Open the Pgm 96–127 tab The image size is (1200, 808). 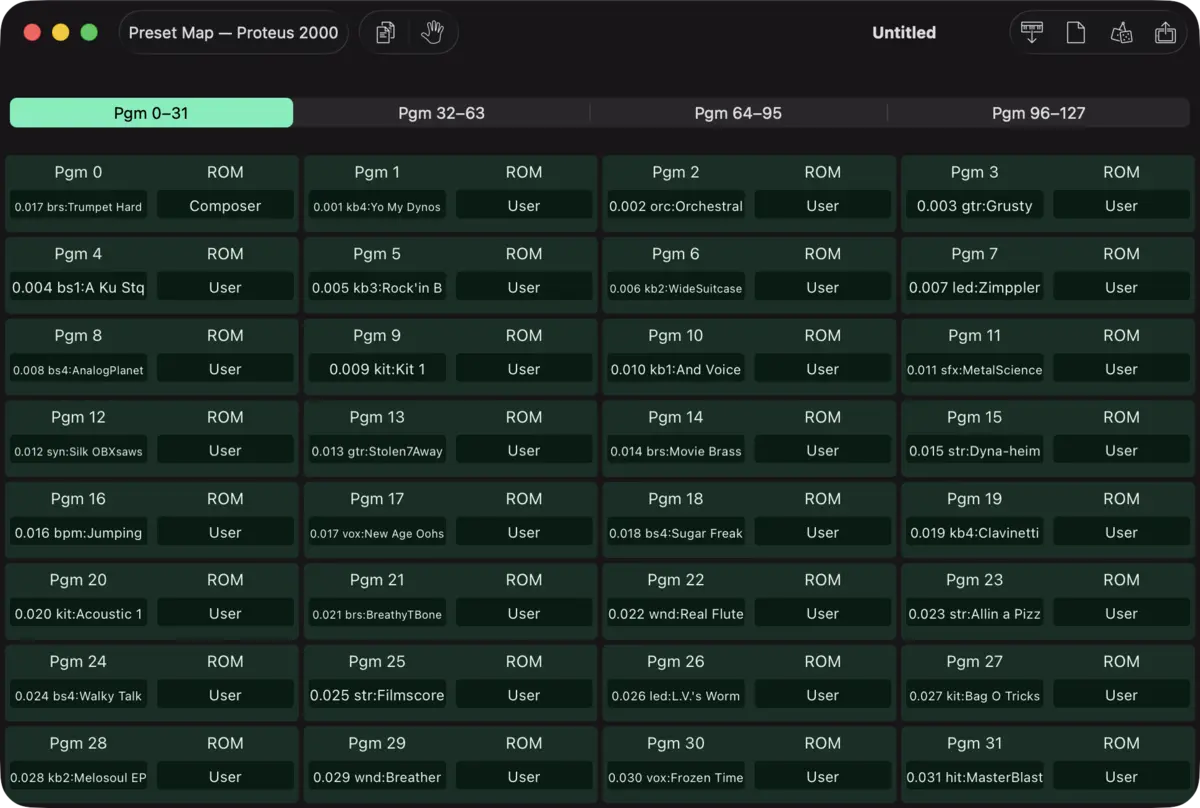[1038, 113]
